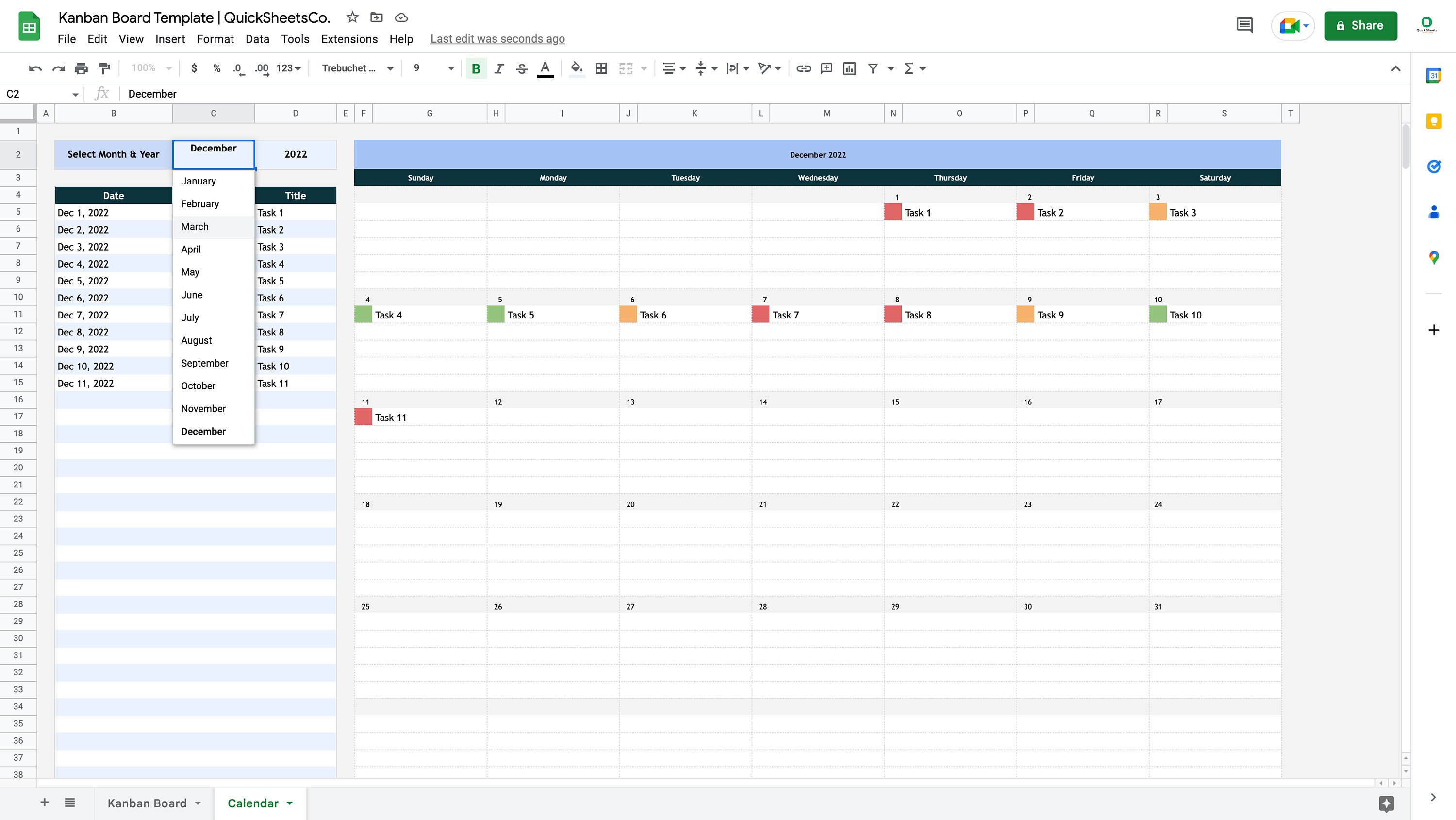Apply percent format to the cell
The width and height of the screenshot is (1456, 820).
[x=216, y=68]
